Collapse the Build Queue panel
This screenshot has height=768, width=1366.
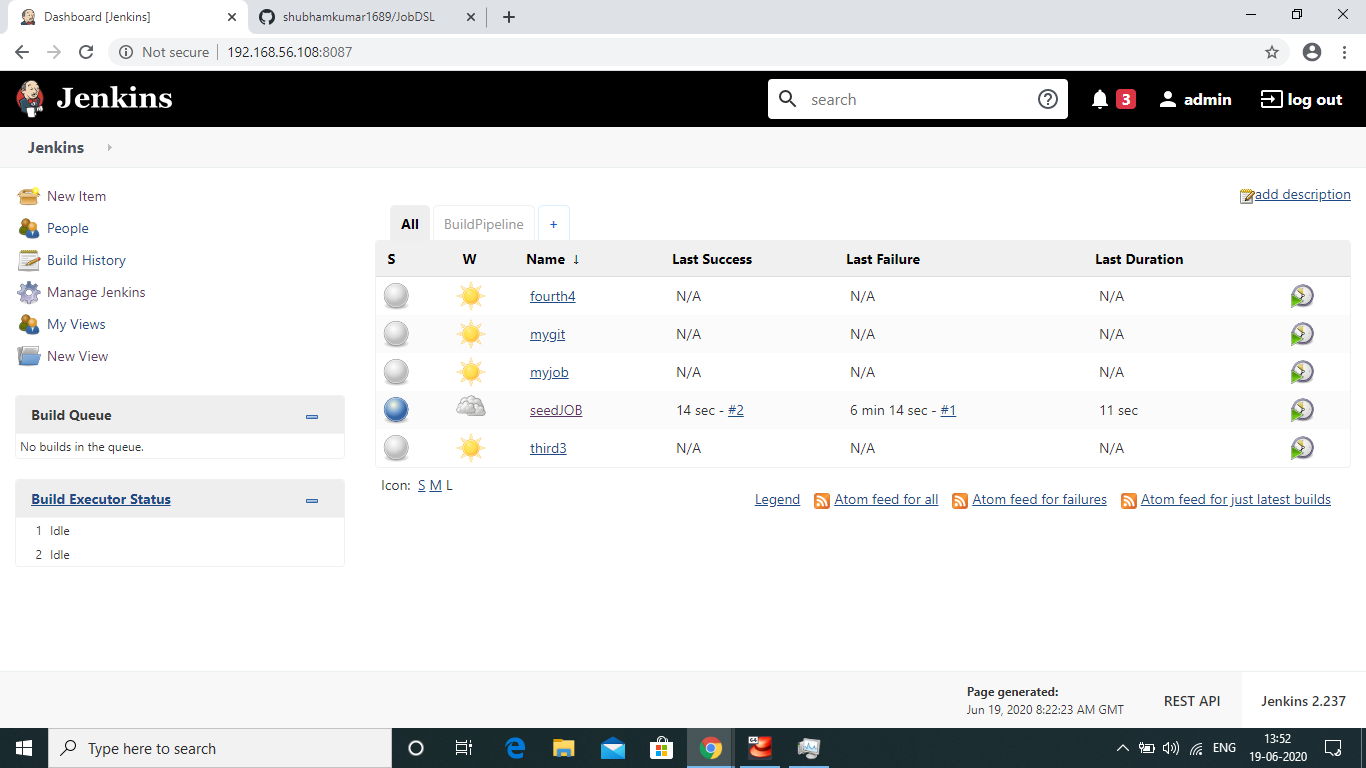click(x=311, y=415)
